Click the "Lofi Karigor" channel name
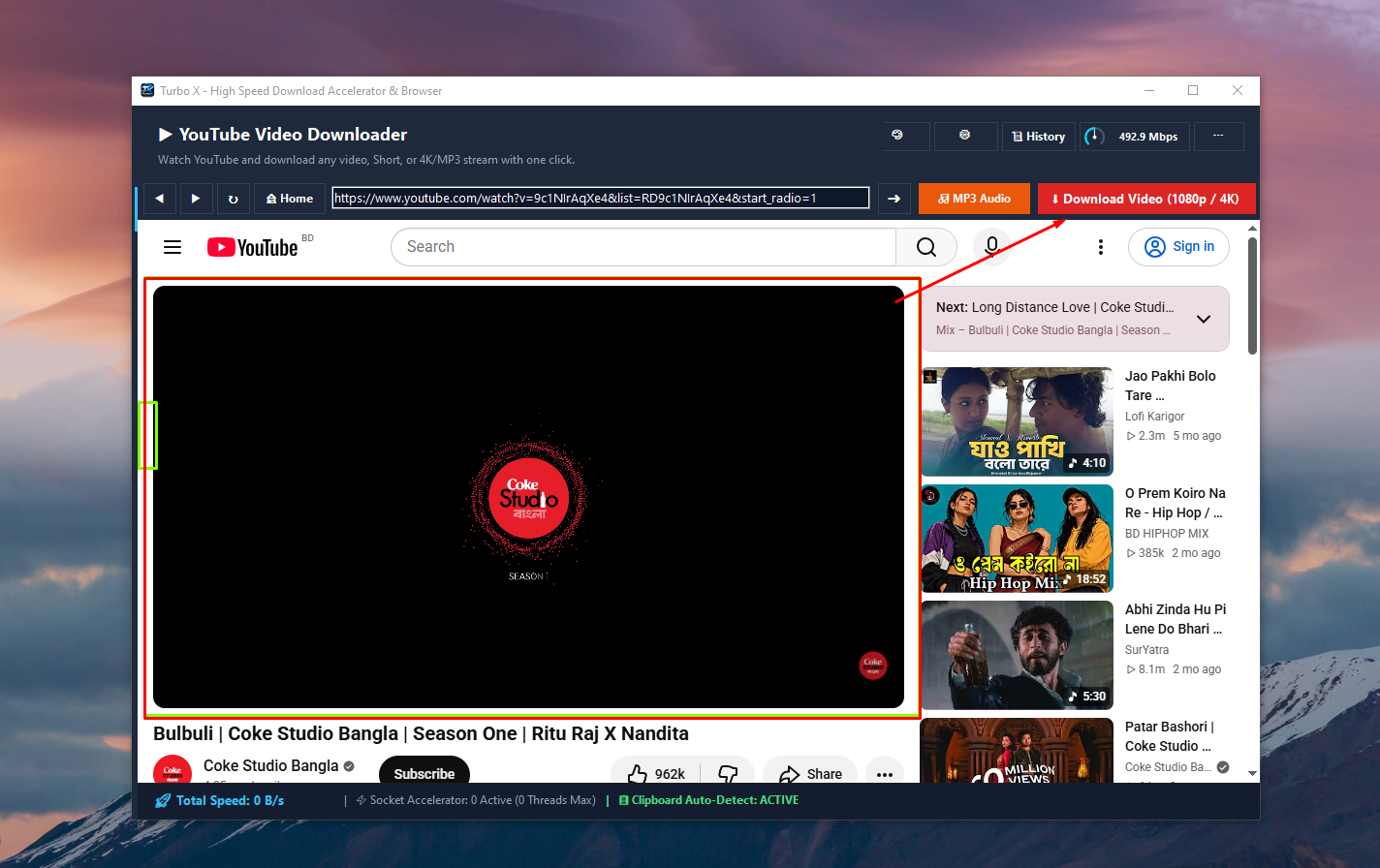 (x=1155, y=417)
